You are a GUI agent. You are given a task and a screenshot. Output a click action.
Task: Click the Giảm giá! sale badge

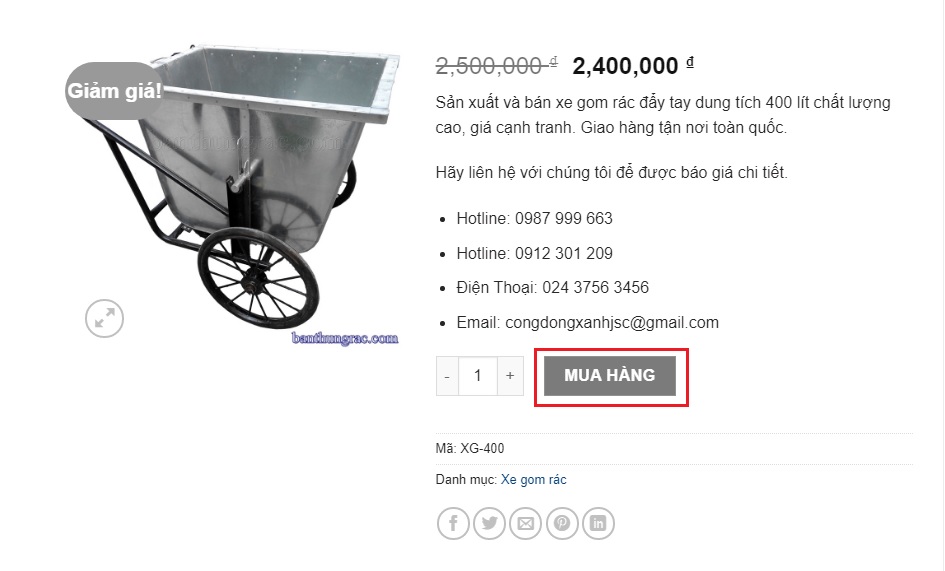click(x=115, y=90)
